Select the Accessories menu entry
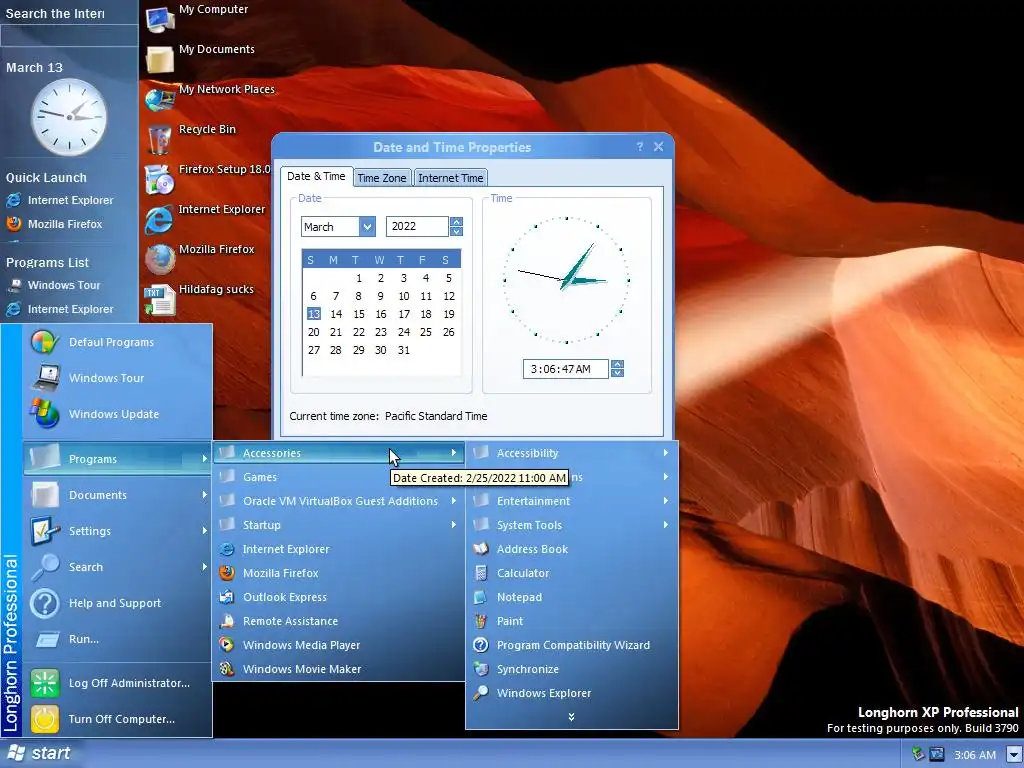The width and height of the screenshot is (1024, 768). coord(338,453)
